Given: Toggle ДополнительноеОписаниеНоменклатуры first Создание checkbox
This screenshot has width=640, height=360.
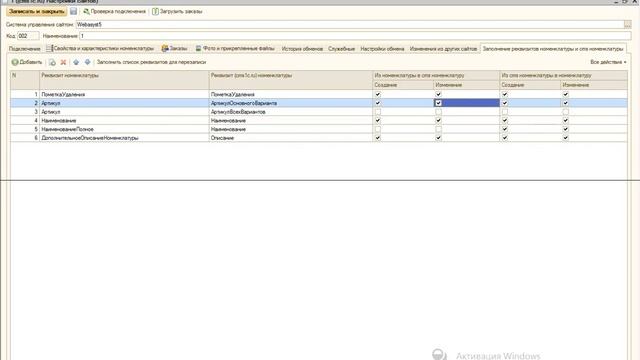Looking at the screenshot, I should (x=378, y=138).
